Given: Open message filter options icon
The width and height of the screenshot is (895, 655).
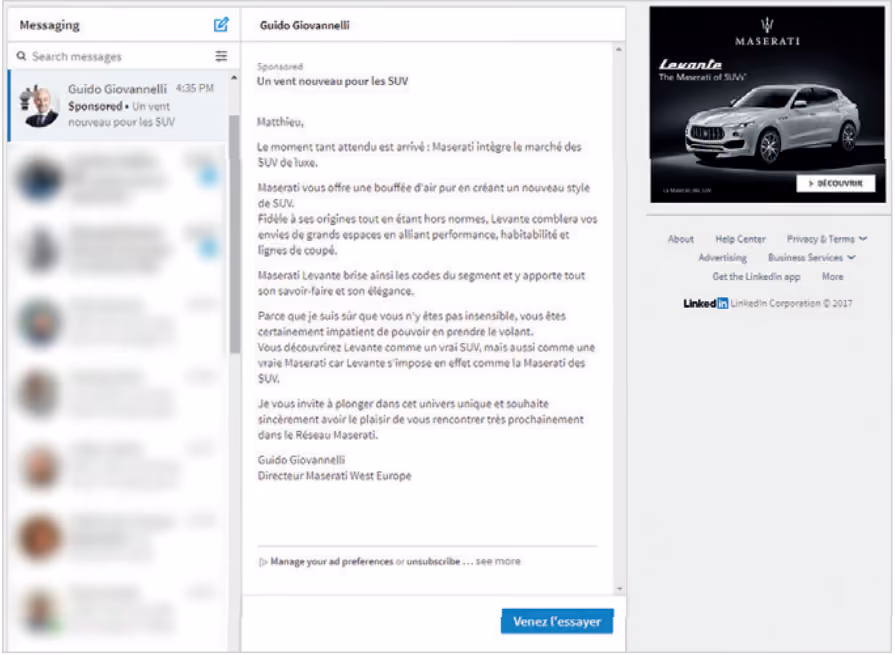Looking at the screenshot, I should pyautogui.click(x=221, y=56).
